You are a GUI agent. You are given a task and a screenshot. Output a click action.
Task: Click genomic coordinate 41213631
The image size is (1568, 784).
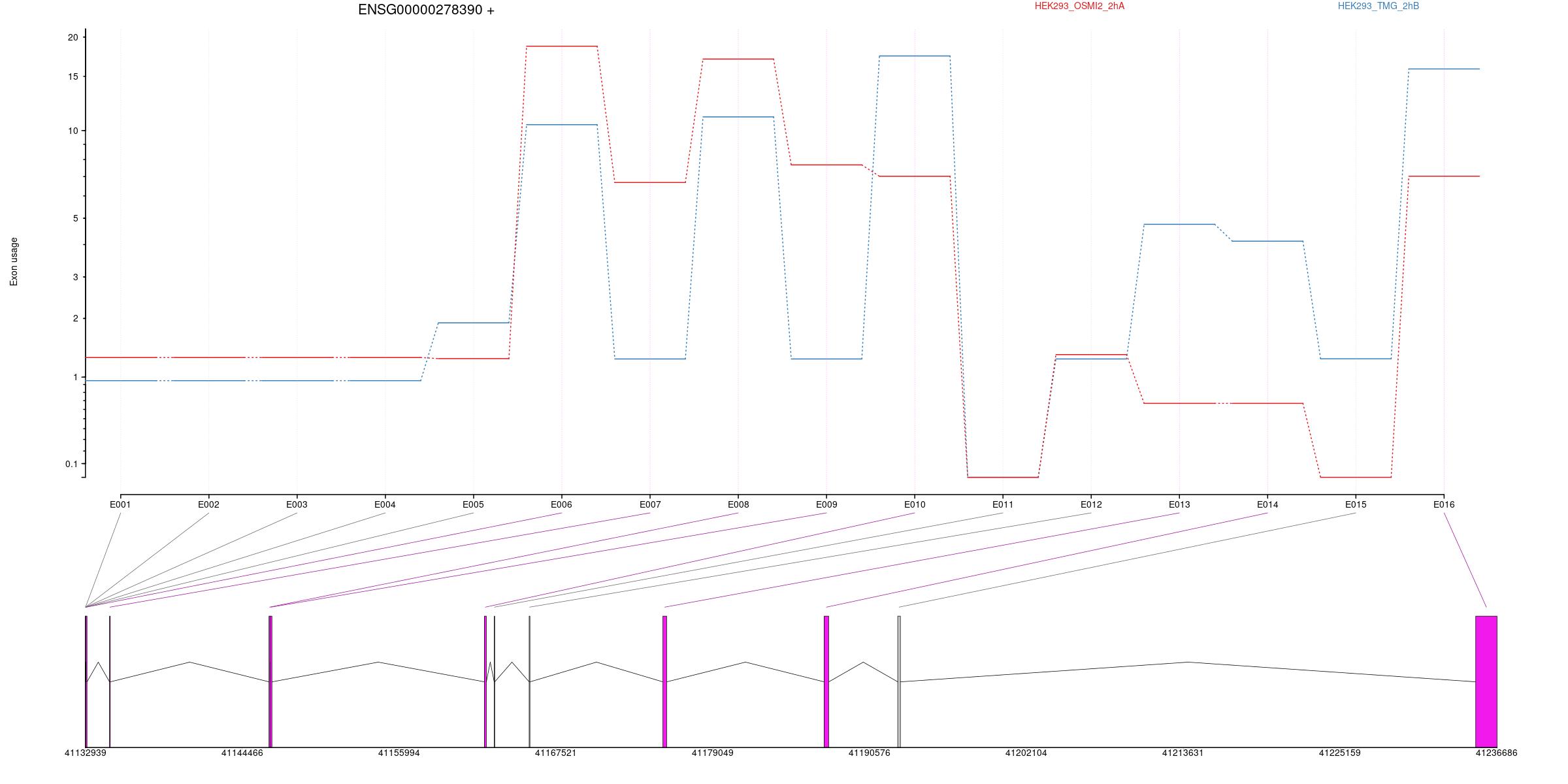pos(1183,753)
